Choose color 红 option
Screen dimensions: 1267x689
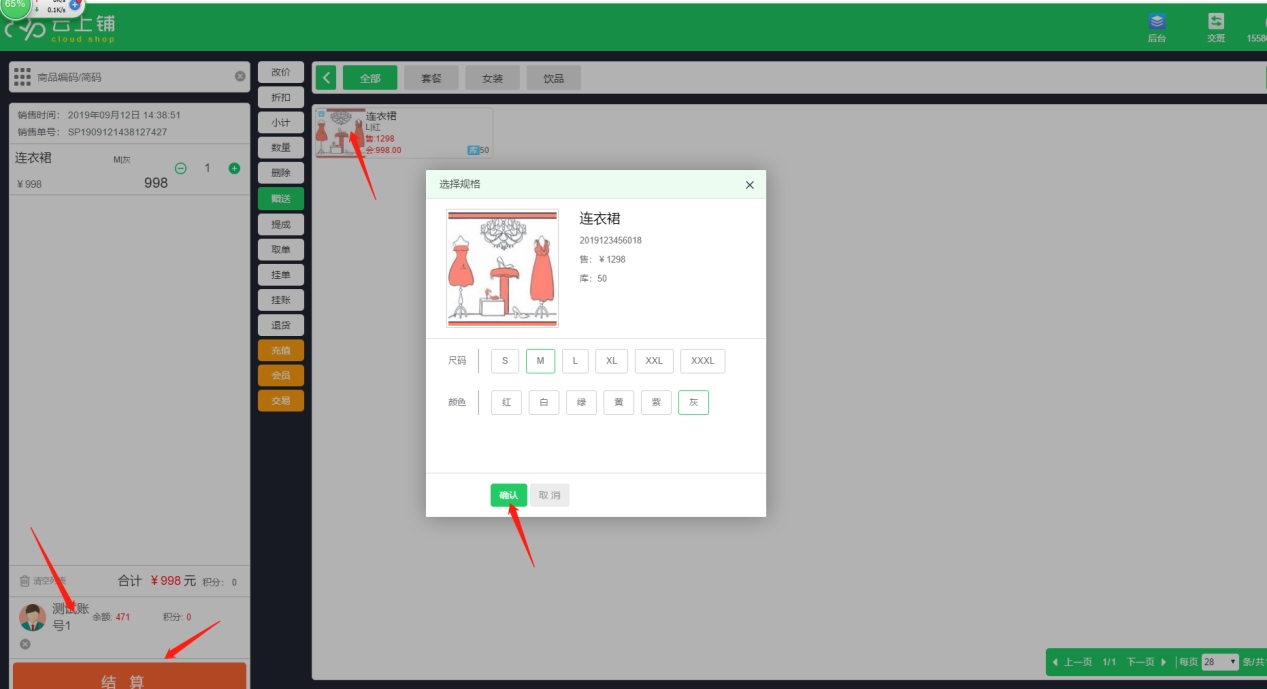click(x=506, y=402)
